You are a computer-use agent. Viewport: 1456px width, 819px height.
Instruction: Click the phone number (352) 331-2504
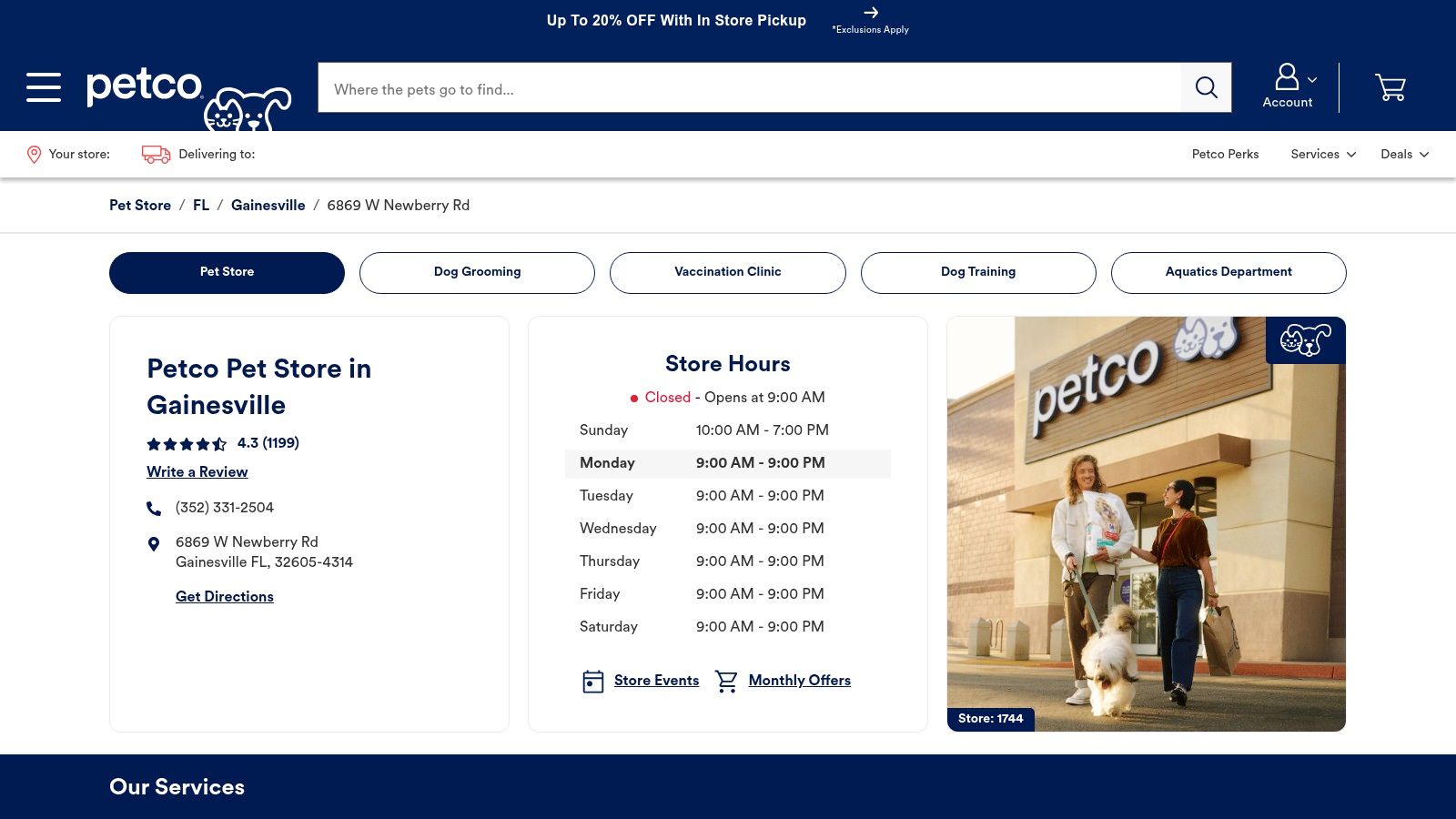(x=225, y=508)
